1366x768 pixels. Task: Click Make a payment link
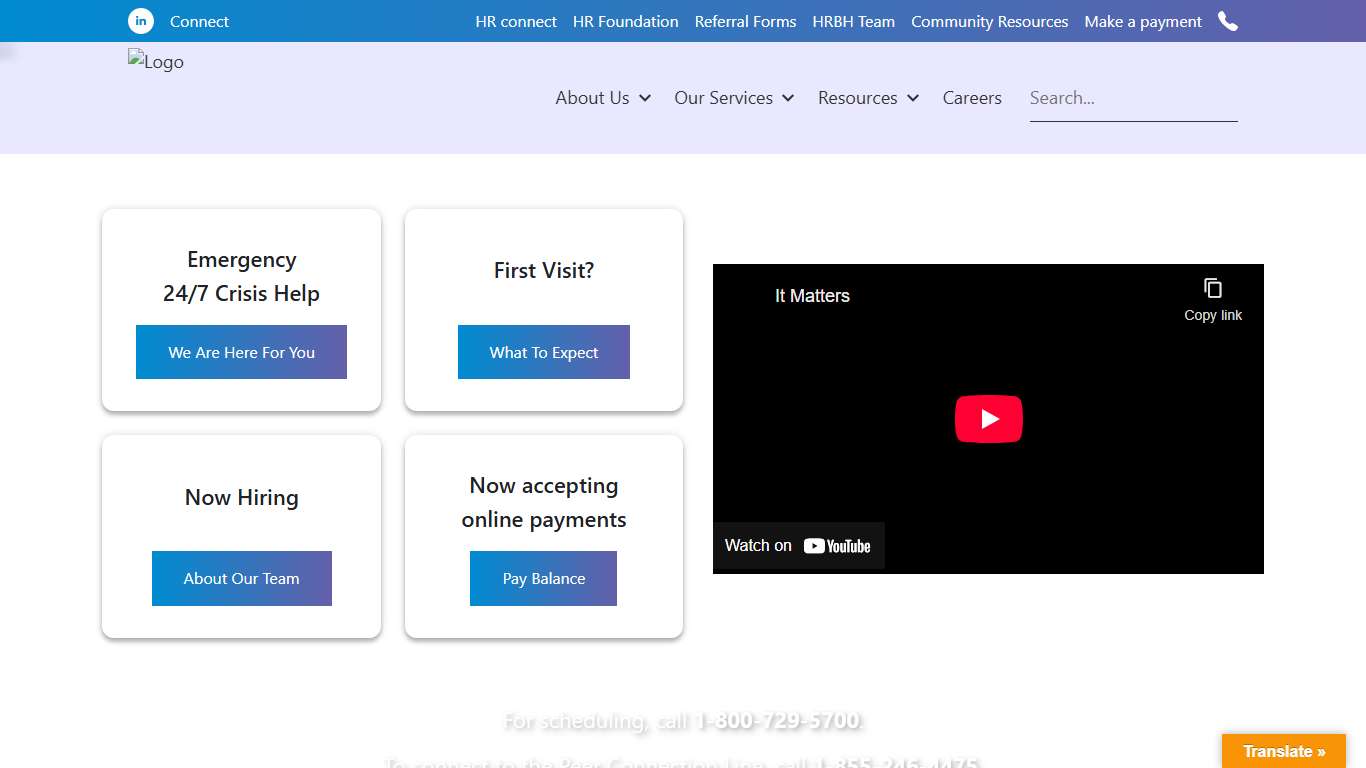pyautogui.click(x=1143, y=21)
